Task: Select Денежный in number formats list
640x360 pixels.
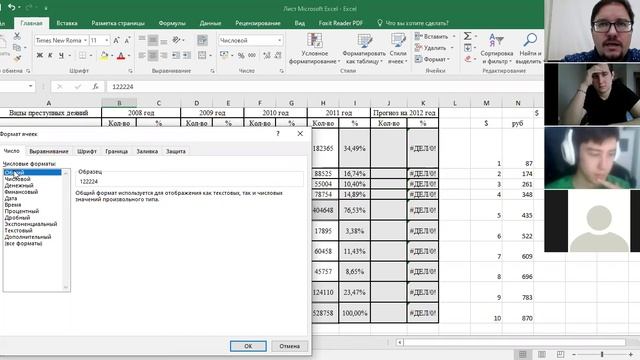Action: [x=19, y=185]
